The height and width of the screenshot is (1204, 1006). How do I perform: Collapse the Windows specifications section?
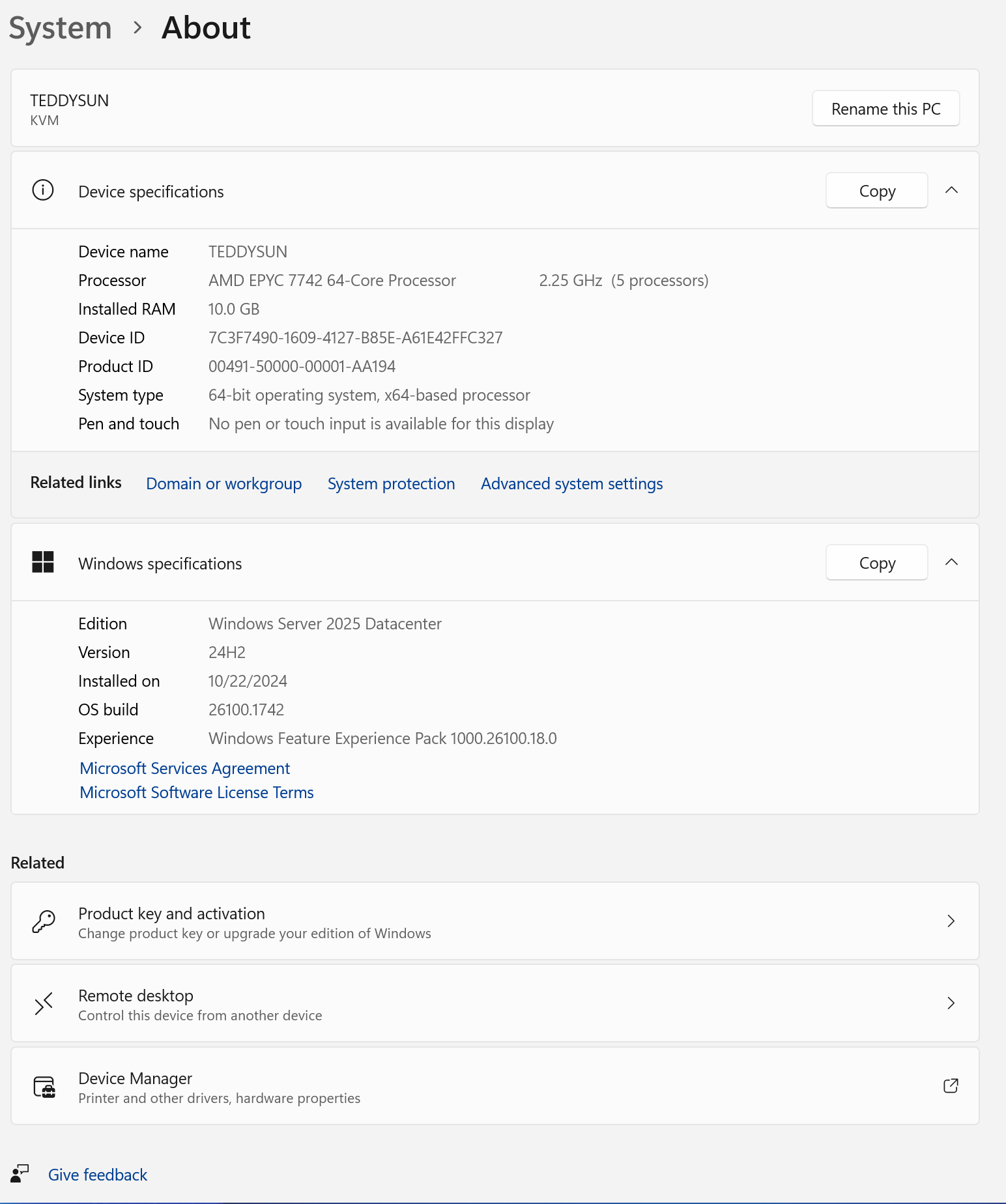[951, 562]
